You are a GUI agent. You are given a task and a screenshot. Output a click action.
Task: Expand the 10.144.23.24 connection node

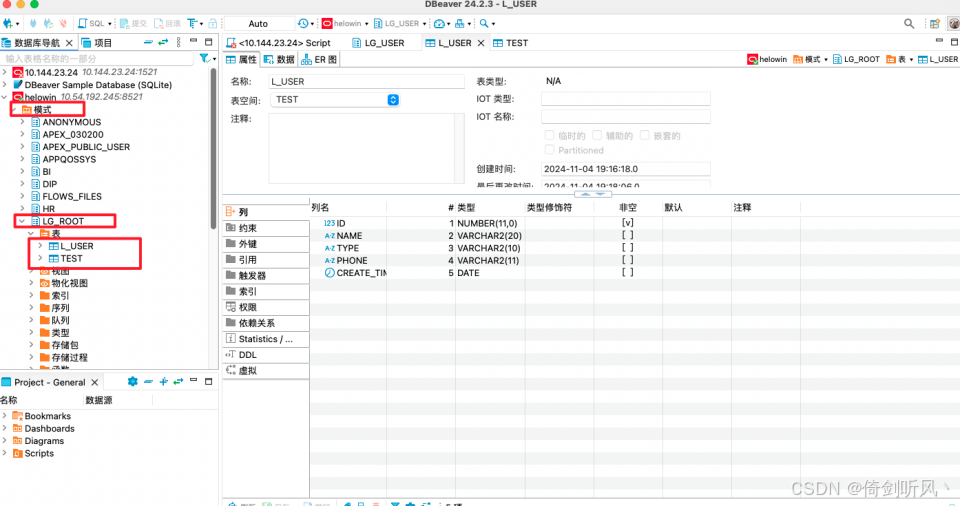(x=5, y=72)
